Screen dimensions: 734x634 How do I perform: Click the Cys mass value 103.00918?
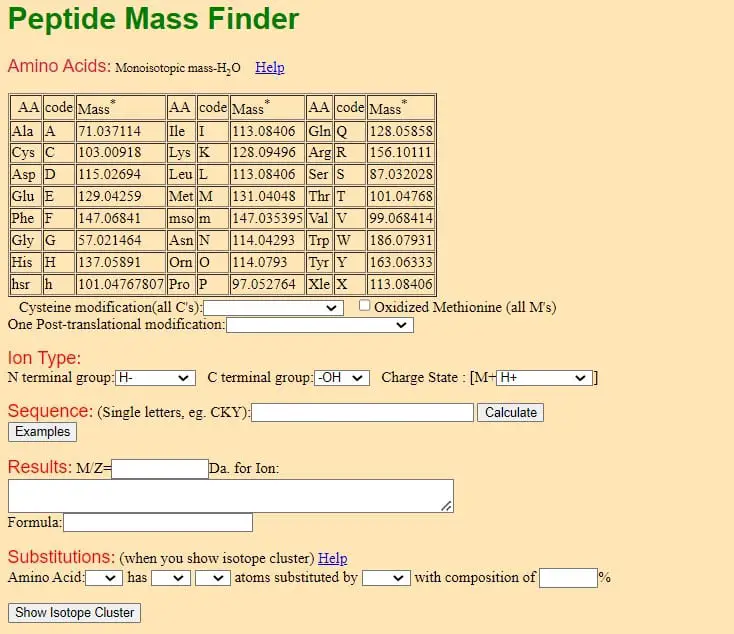click(x=110, y=153)
